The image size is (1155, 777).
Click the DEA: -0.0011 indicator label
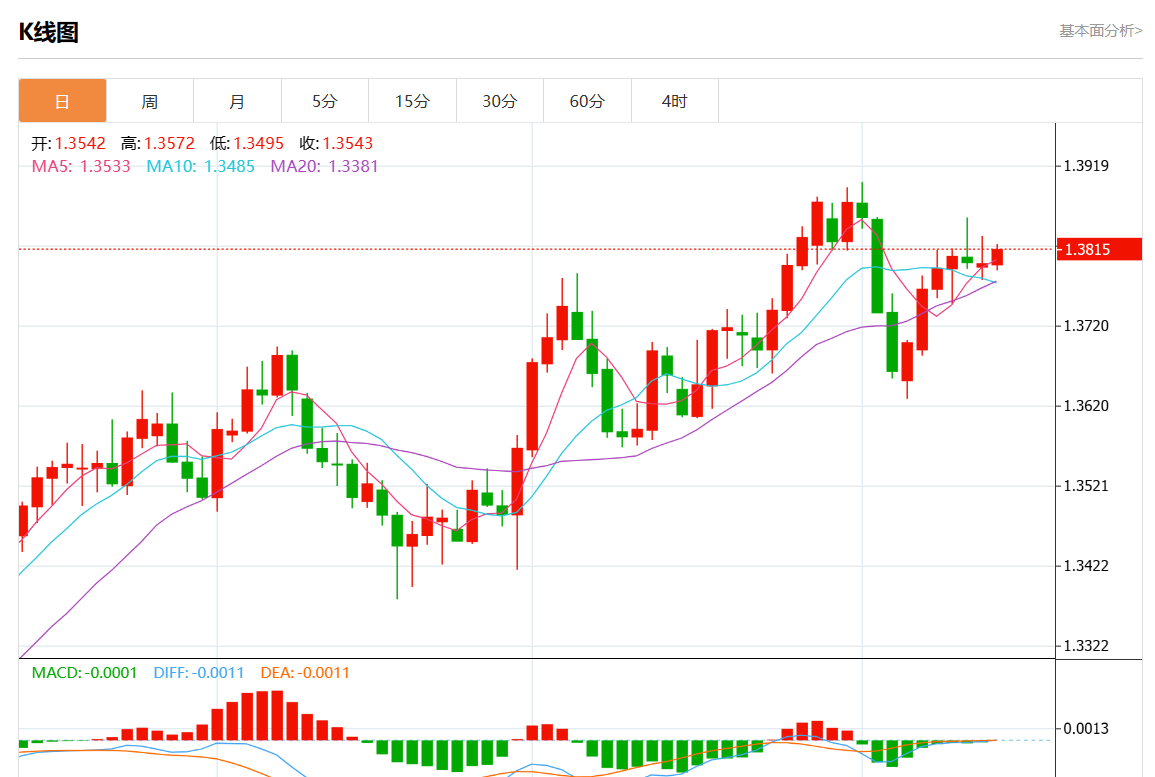click(x=305, y=672)
